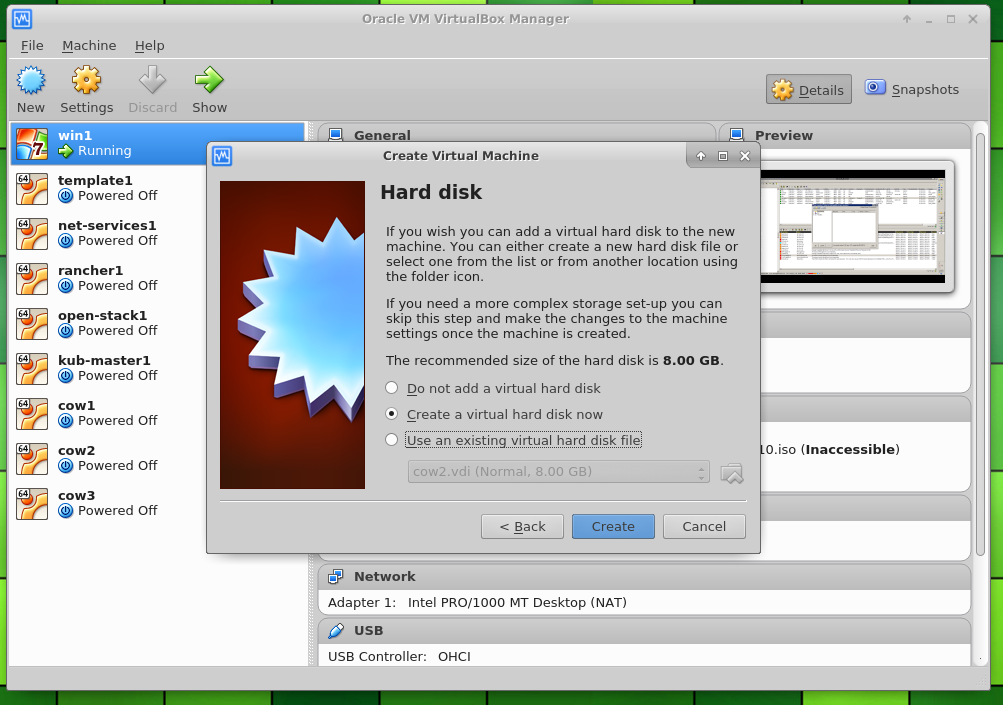Screen dimensions: 1003x705
Task: Select the open-stack1 VM icon
Action: coord(32,324)
